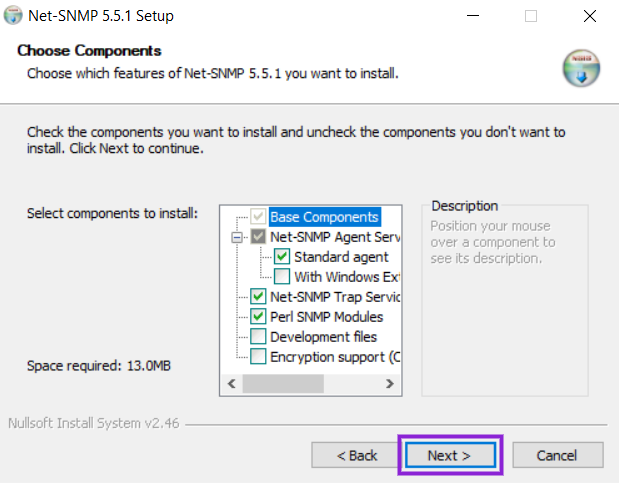Click the Net-SNMP globe logo in header
Screen dimensions: 619x483
[581, 68]
